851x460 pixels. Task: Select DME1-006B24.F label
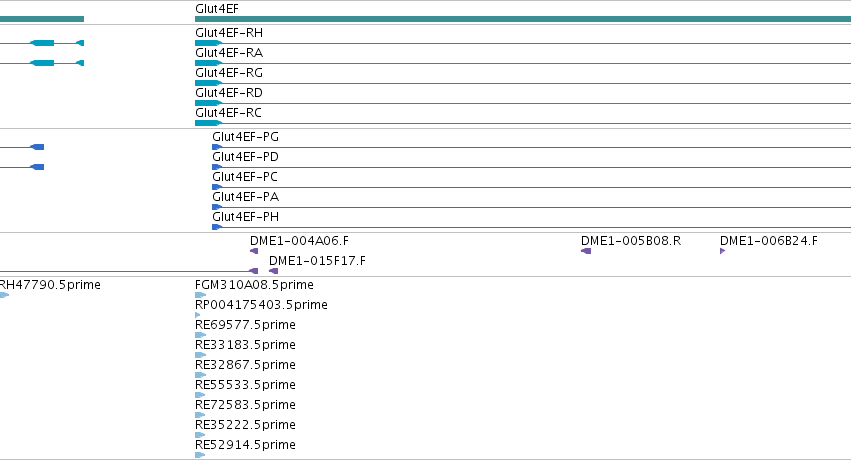769,241
